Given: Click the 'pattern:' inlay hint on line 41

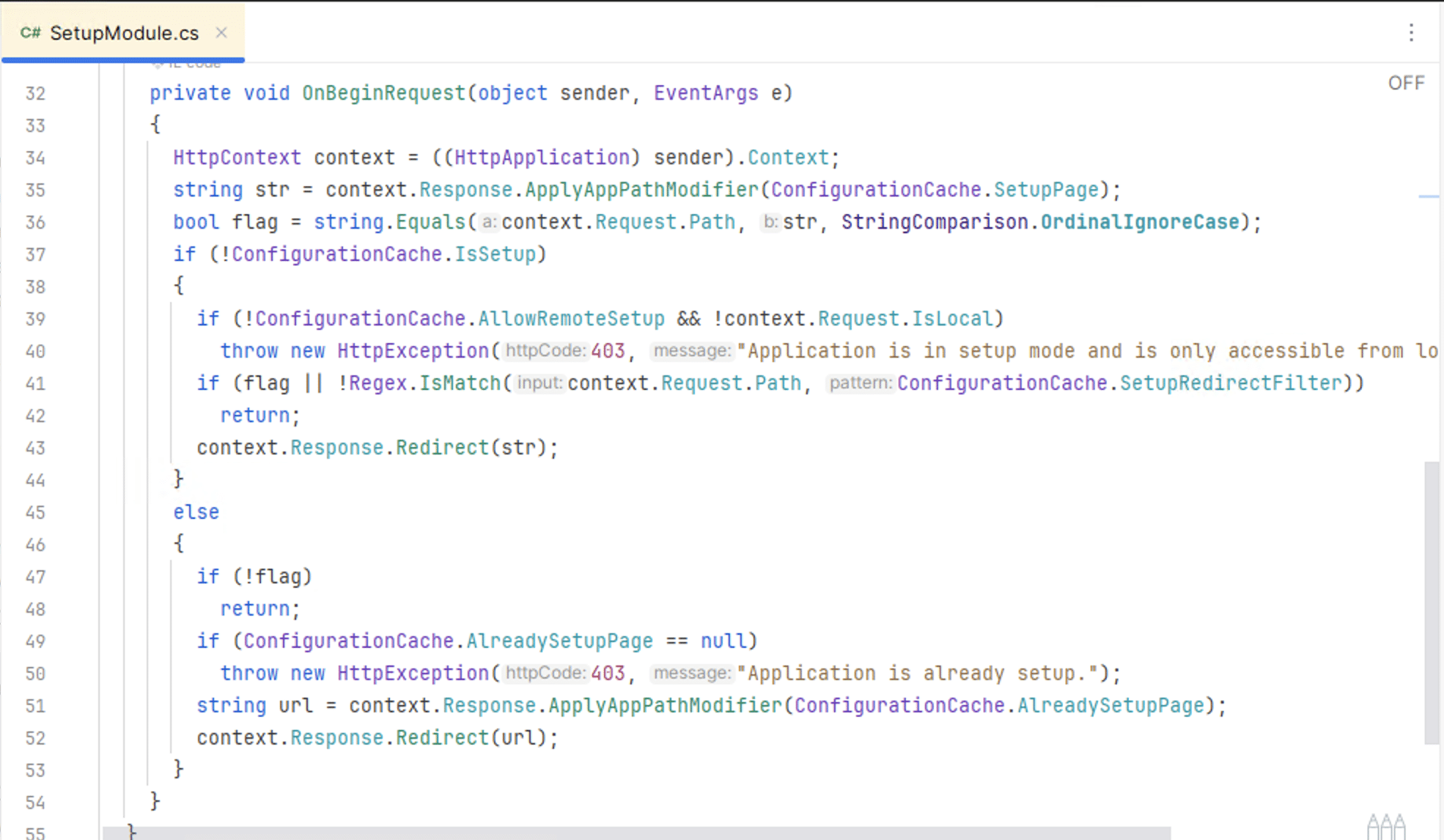Looking at the screenshot, I should 860,383.
